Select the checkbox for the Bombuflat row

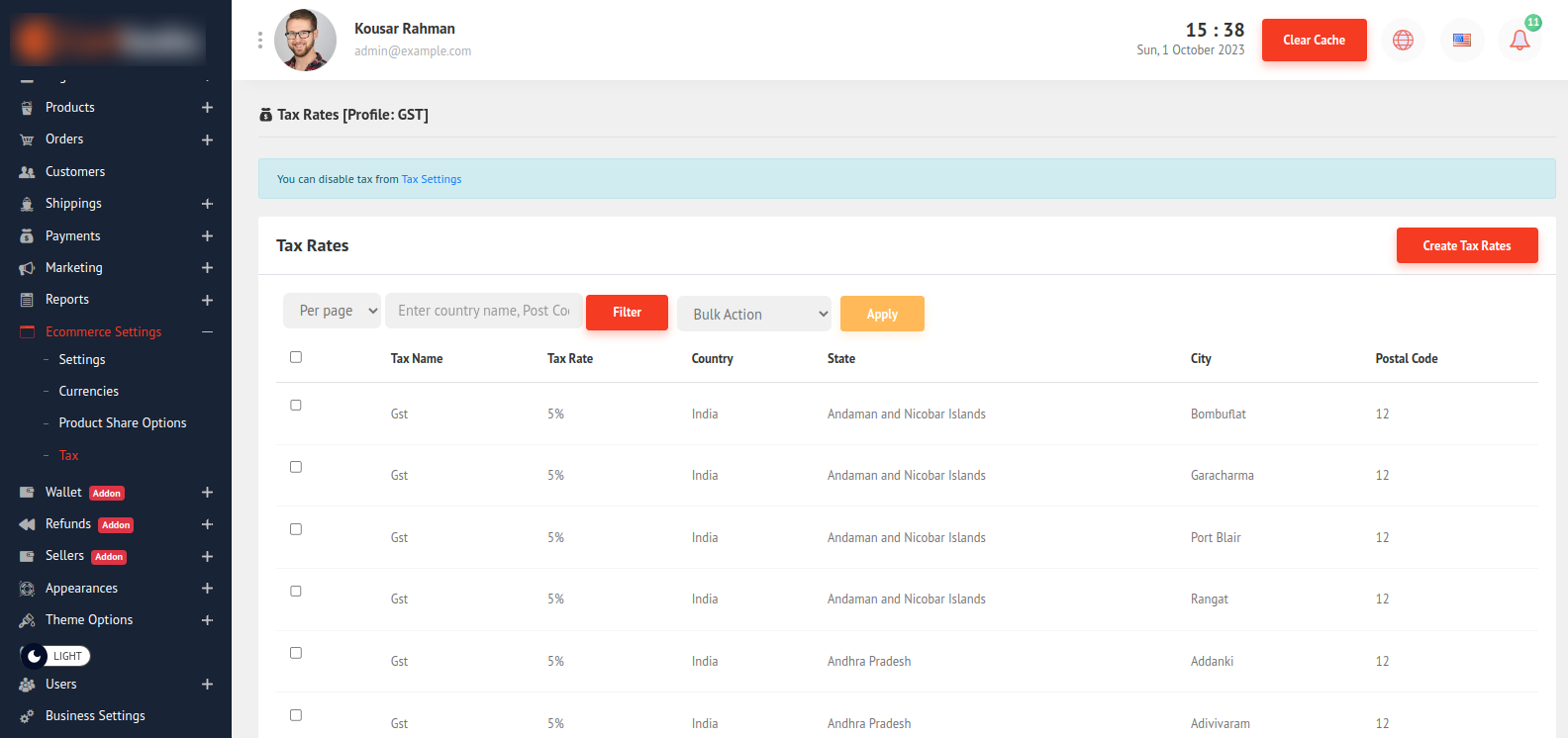click(x=296, y=406)
